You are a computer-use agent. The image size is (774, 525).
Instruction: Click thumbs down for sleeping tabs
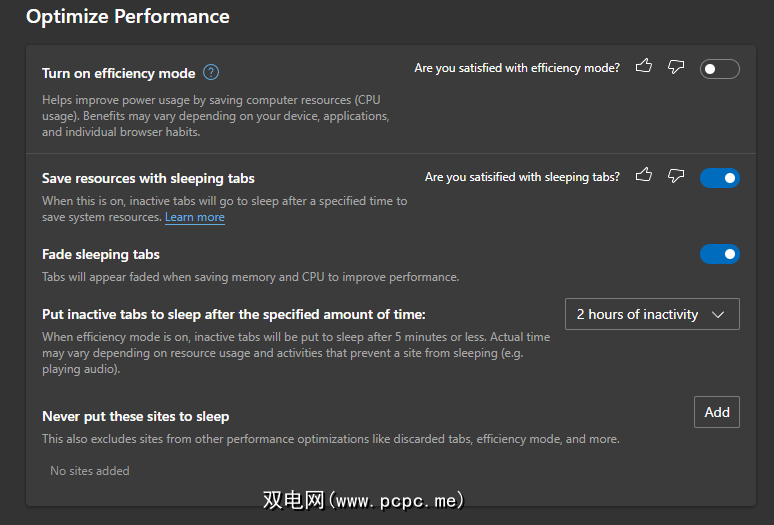tap(676, 176)
